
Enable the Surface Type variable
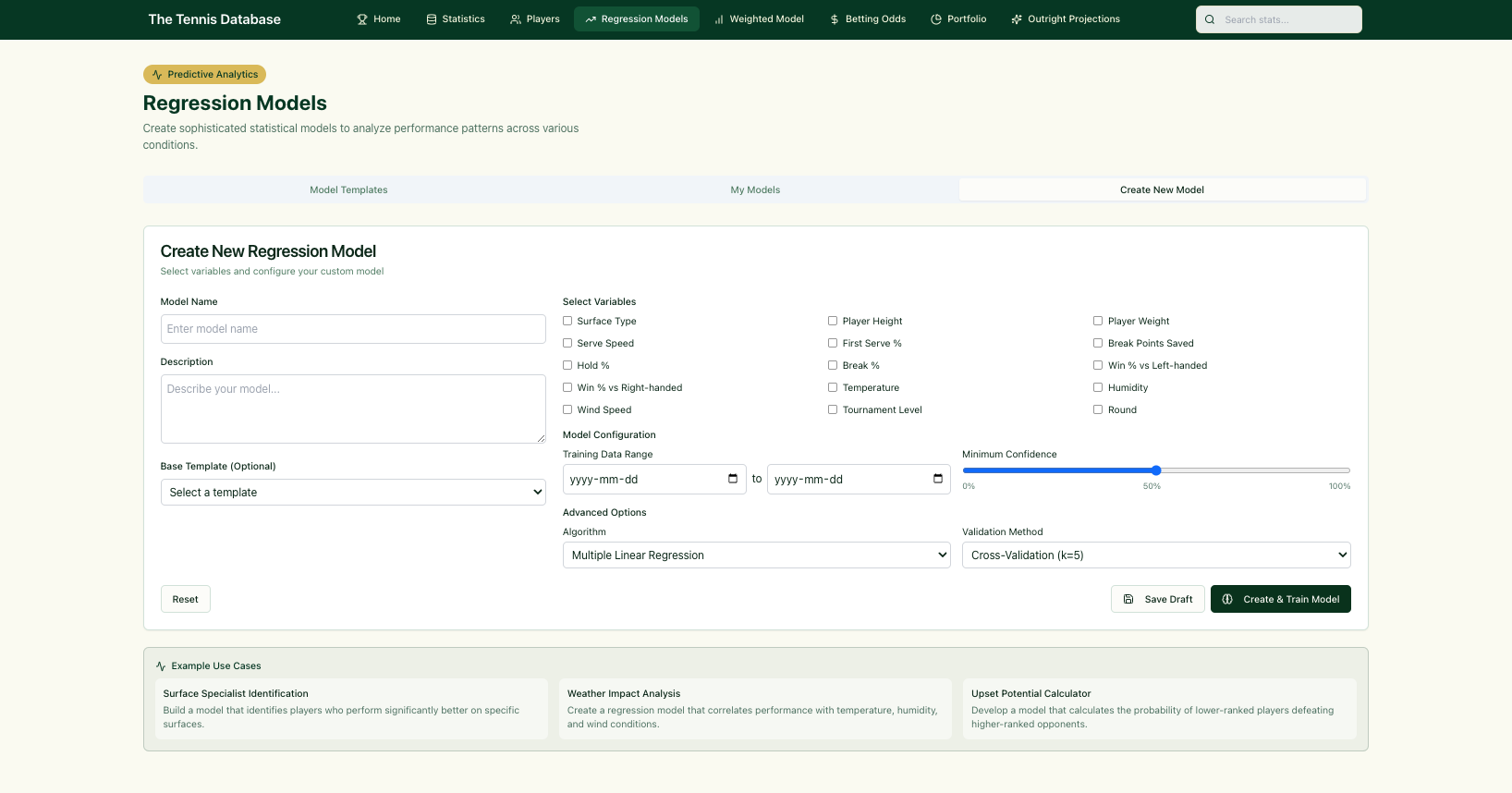pyautogui.click(x=567, y=321)
